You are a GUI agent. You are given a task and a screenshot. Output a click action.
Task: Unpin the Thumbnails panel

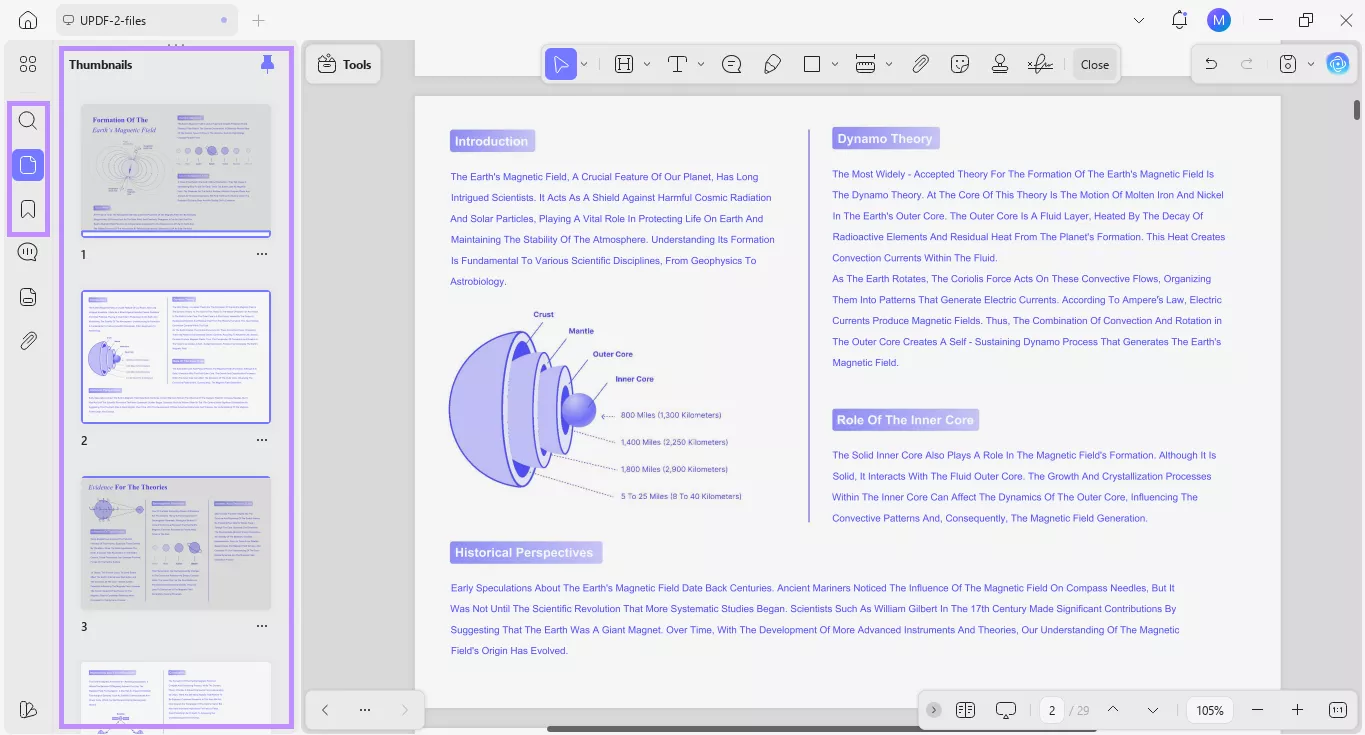tap(267, 64)
